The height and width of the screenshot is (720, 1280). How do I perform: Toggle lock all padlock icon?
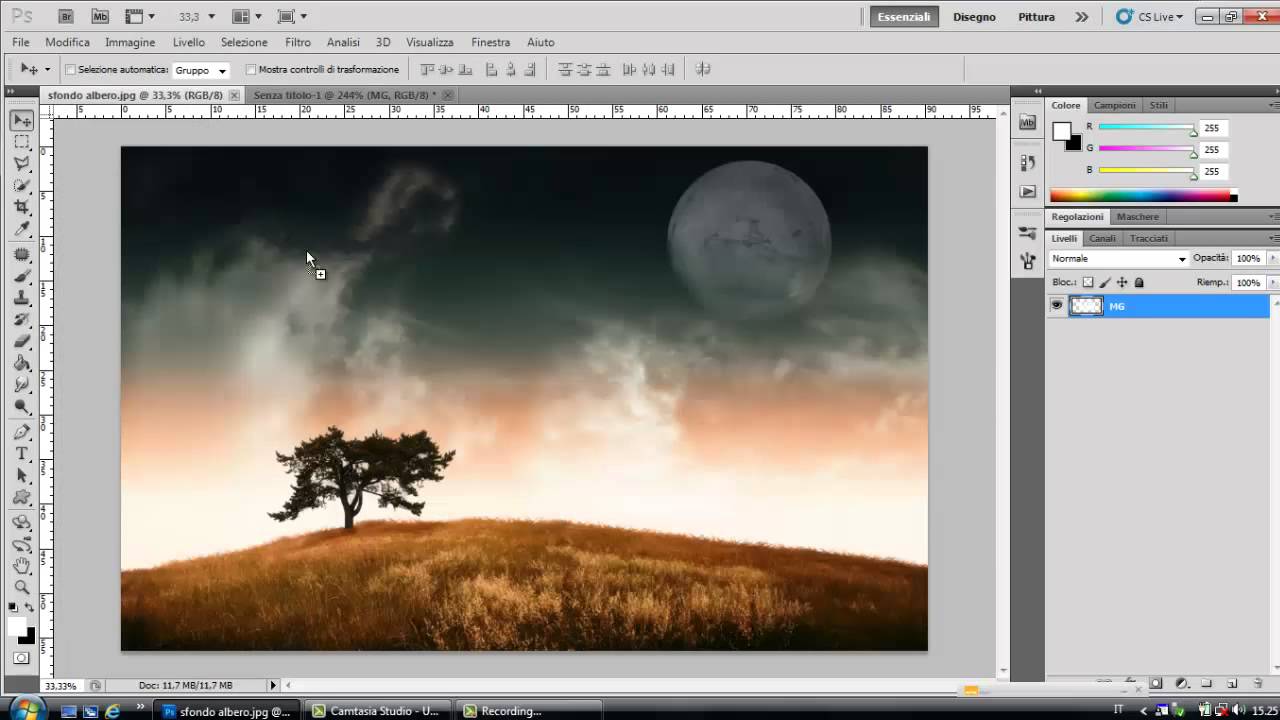[1139, 283]
